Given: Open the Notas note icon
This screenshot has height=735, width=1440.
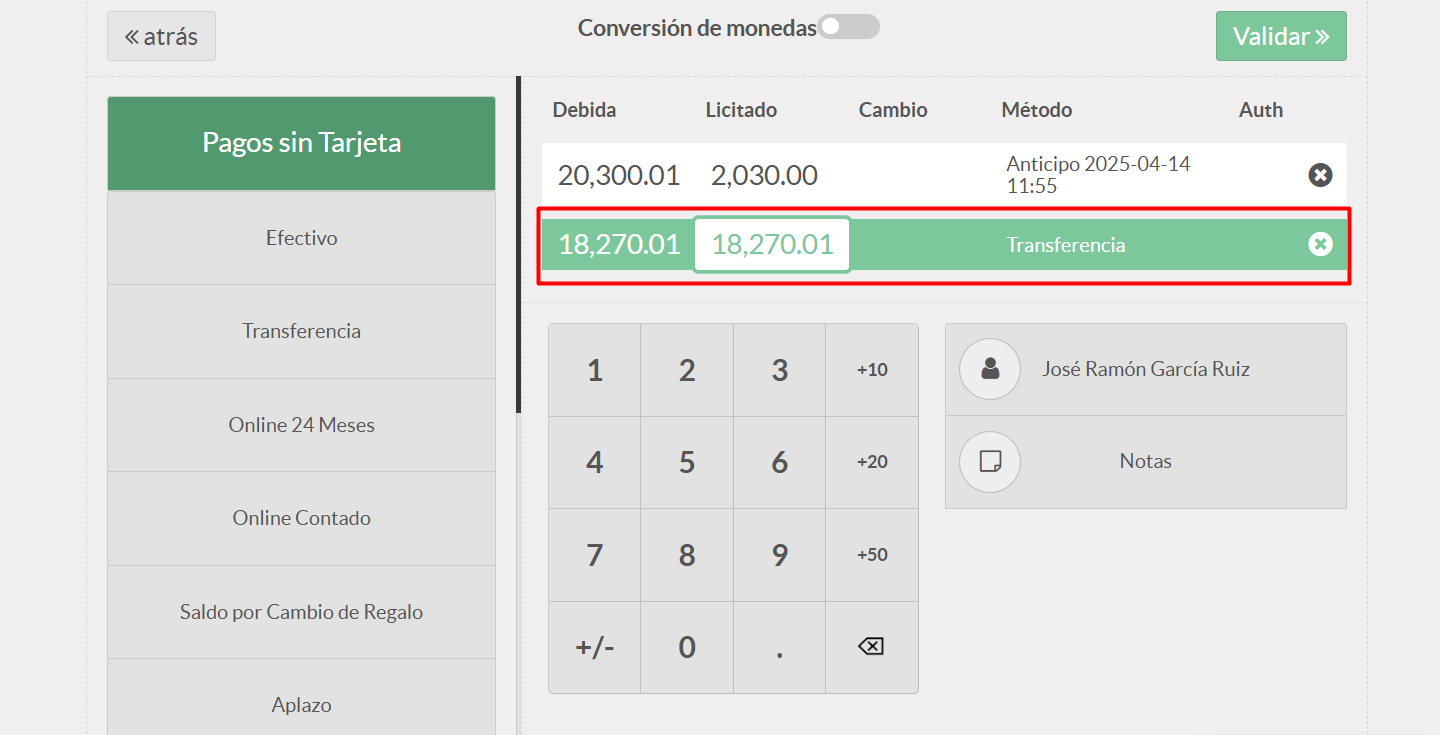Looking at the screenshot, I should [x=990, y=462].
